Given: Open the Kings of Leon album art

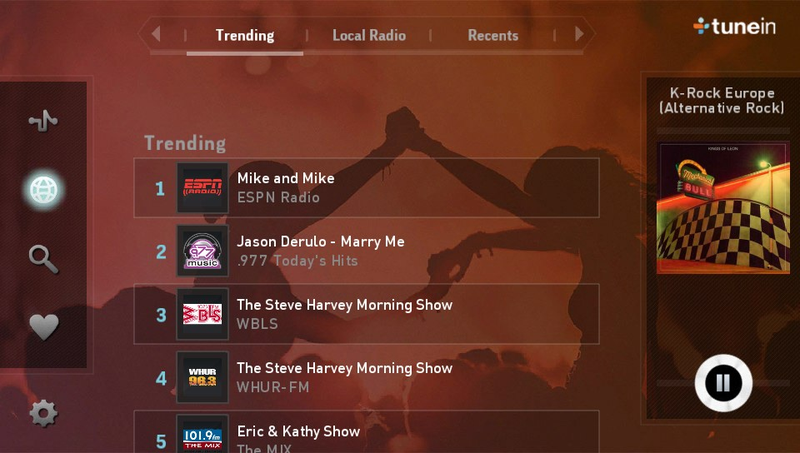Looking at the screenshot, I should click(723, 208).
